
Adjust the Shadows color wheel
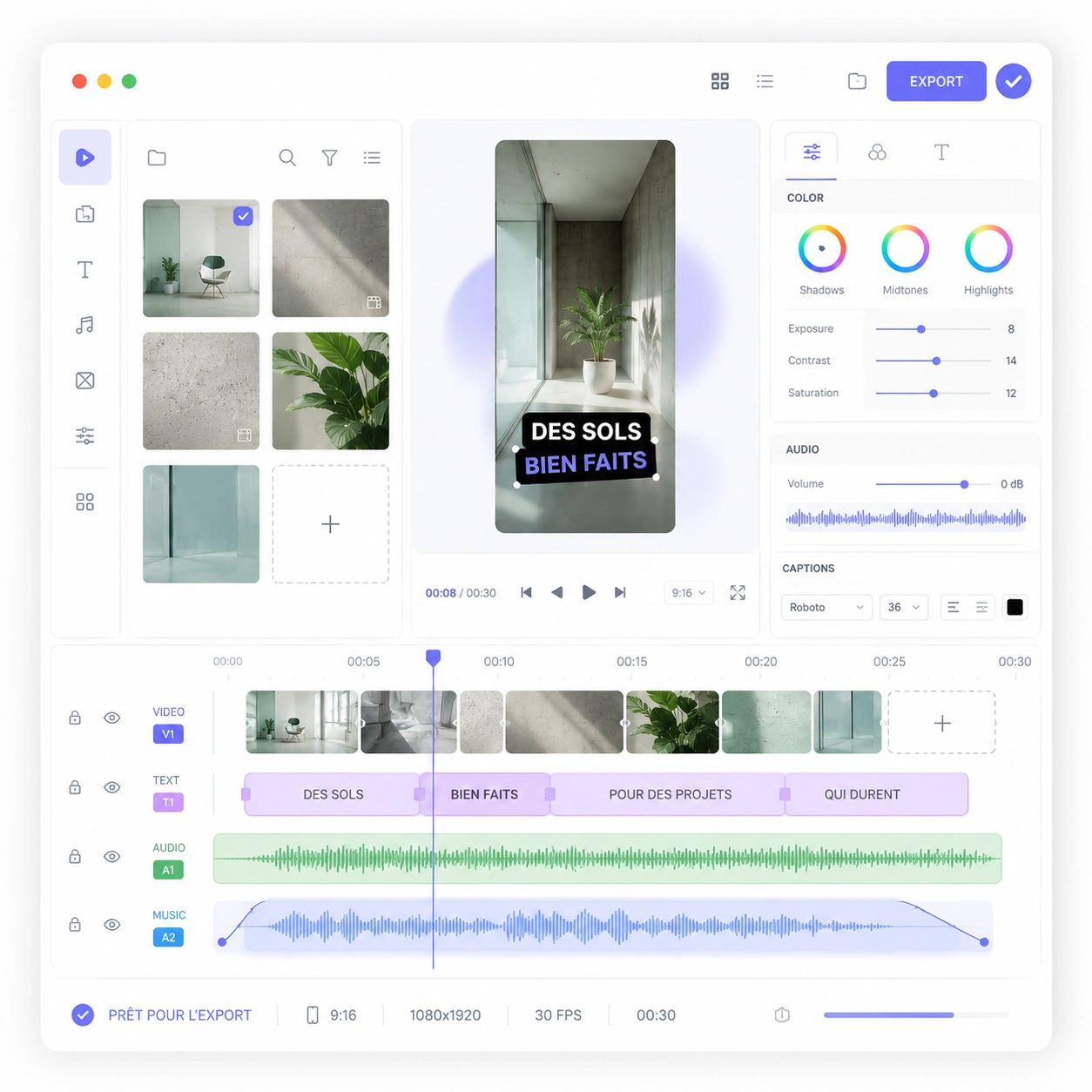[822, 248]
